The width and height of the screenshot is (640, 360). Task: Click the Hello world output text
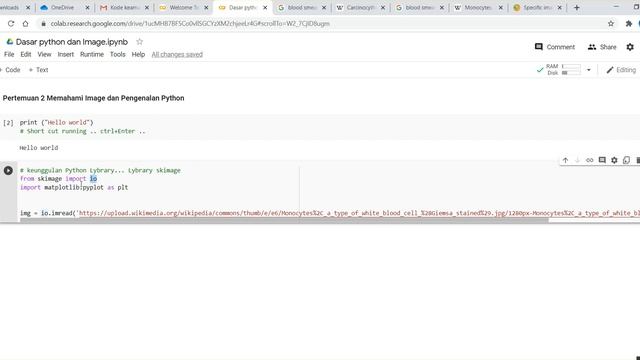(39, 148)
